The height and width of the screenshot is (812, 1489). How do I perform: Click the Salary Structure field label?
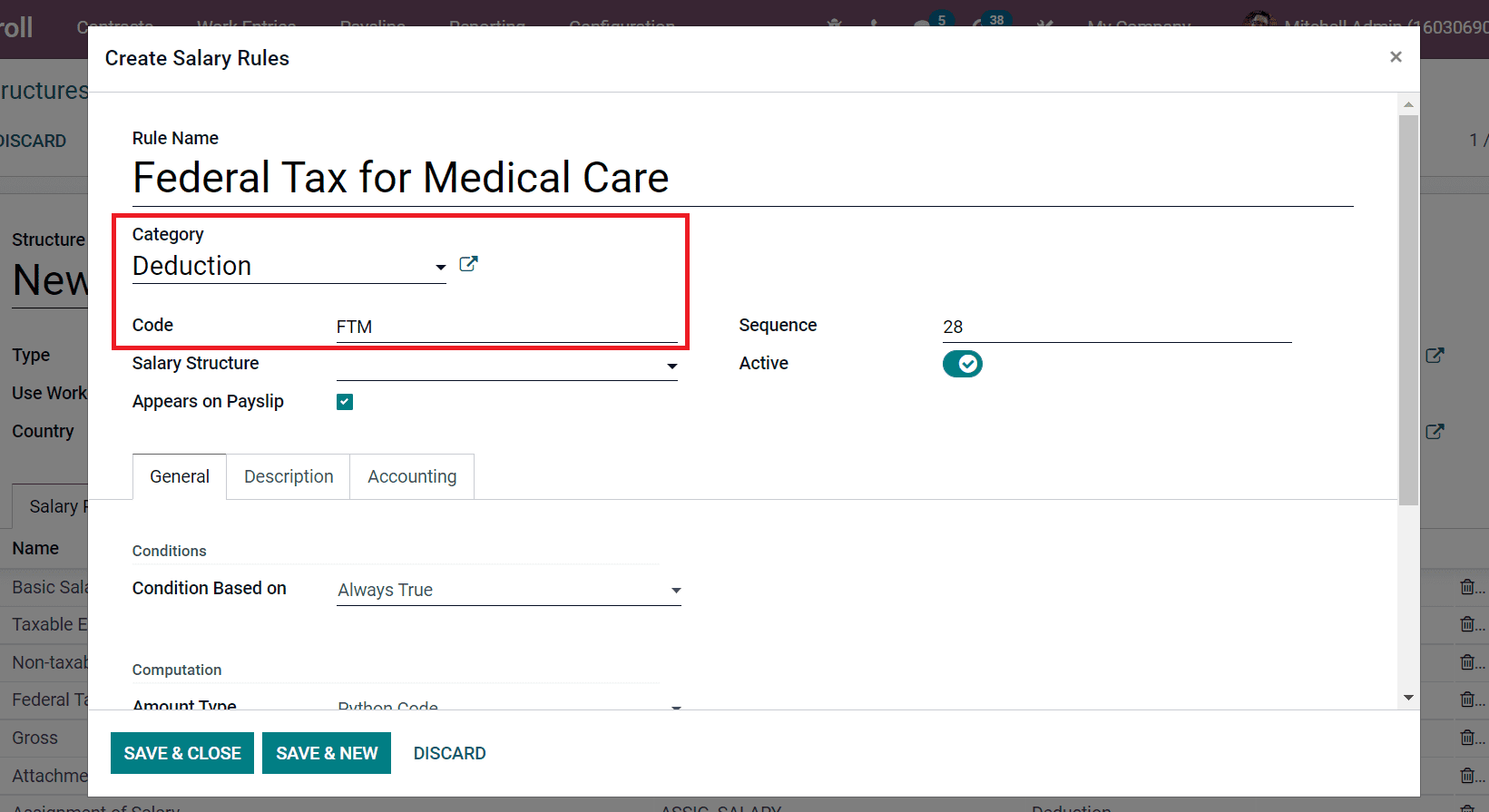tap(196, 363)
